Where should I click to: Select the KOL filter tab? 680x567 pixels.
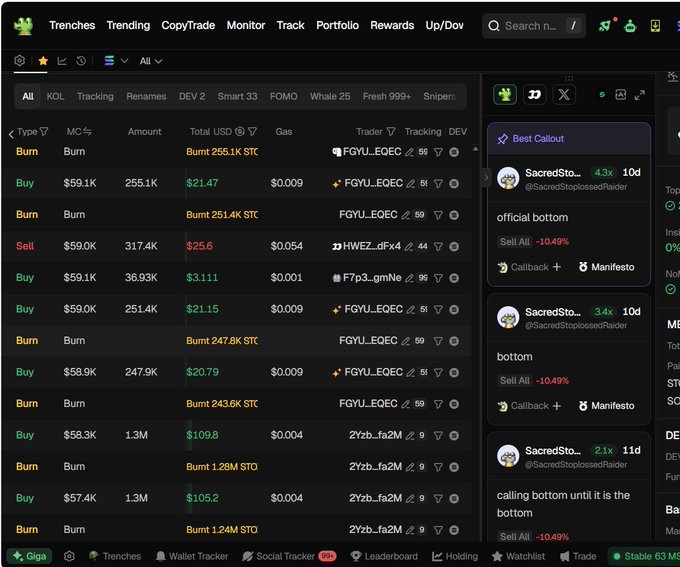[55, 96]
